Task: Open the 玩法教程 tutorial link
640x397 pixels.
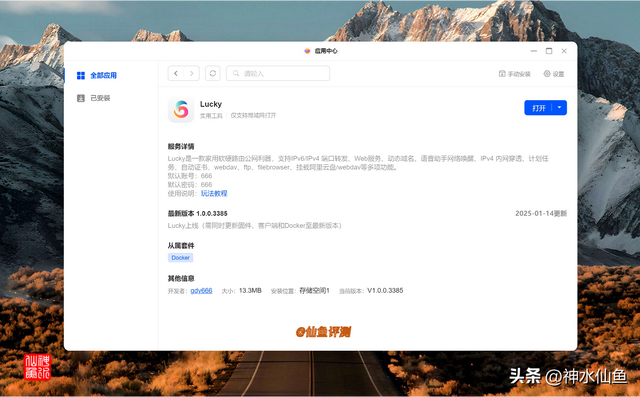Action: tap(214, 193)
